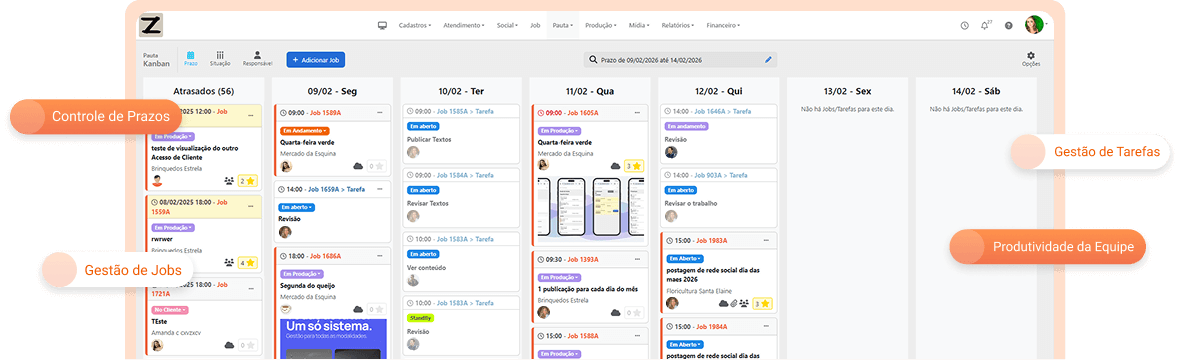Open the clock timer icon in top bar

(x=965, y=25)
